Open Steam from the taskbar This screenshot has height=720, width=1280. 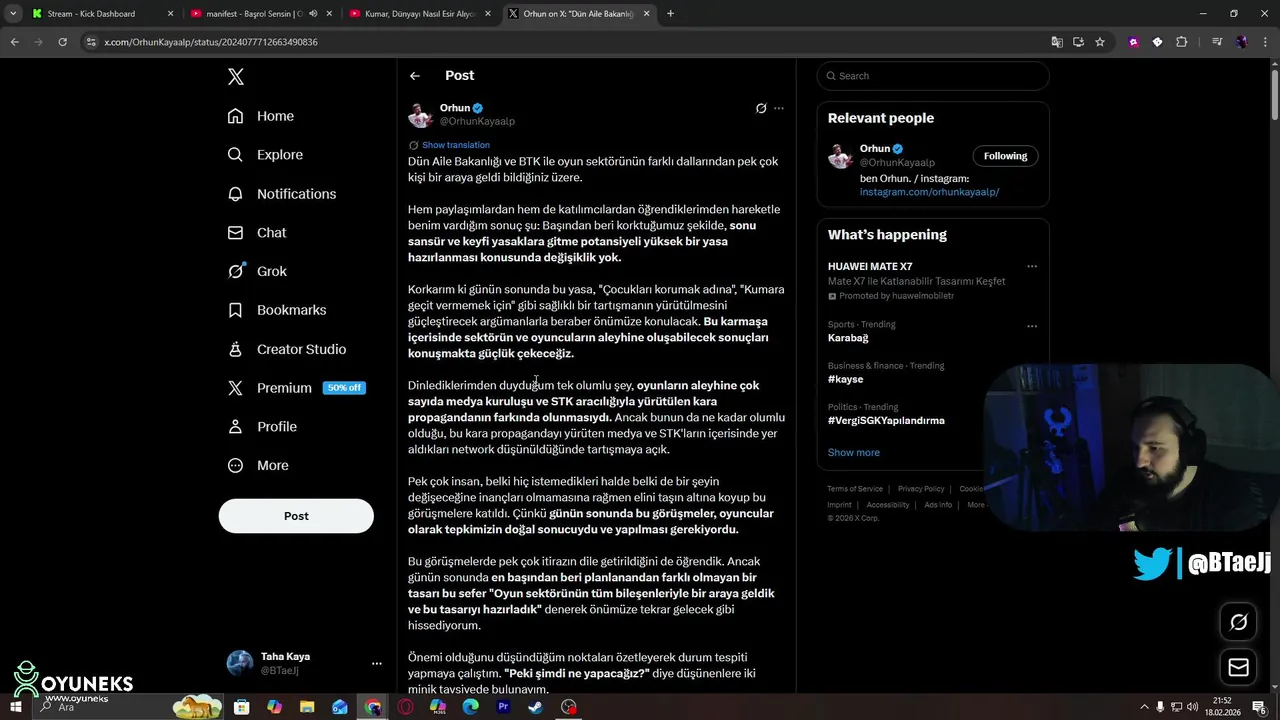(535, 707)
